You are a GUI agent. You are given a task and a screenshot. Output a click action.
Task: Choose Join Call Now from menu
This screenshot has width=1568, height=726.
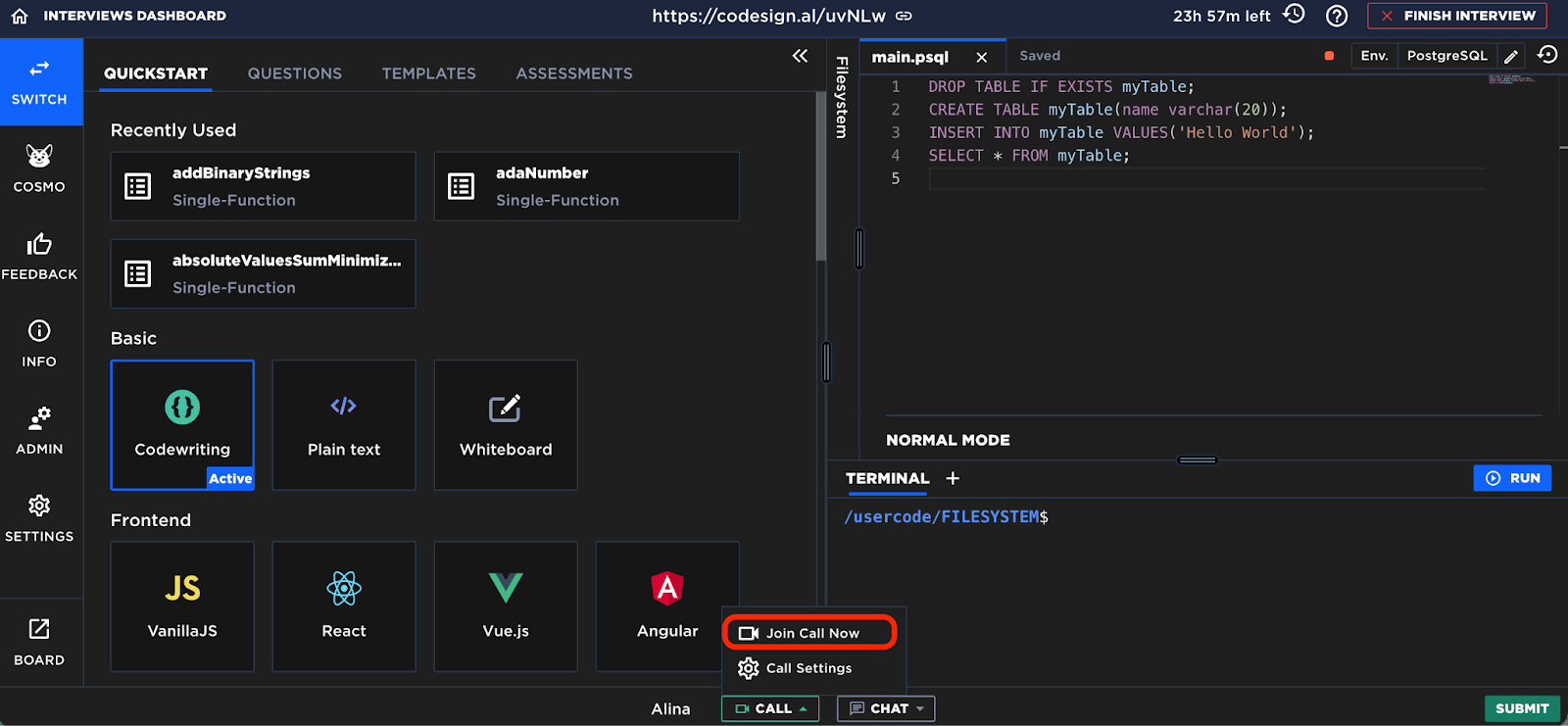(809, 633)
